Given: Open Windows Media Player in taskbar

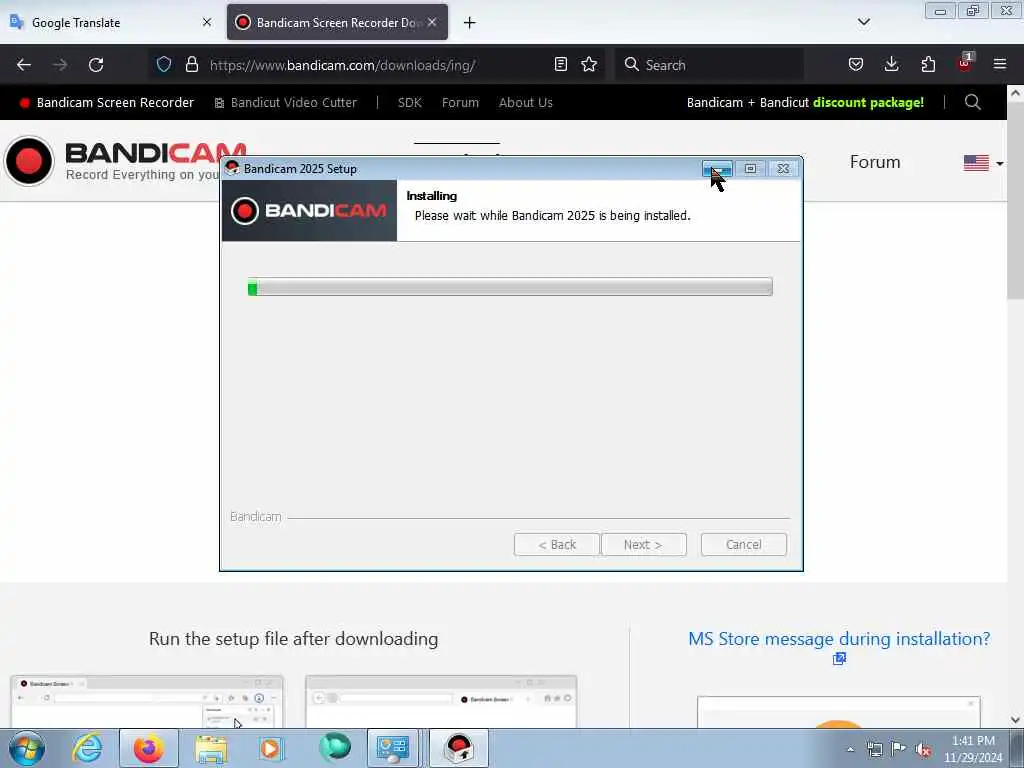Looking at the screenshot, I should [270, 748].
